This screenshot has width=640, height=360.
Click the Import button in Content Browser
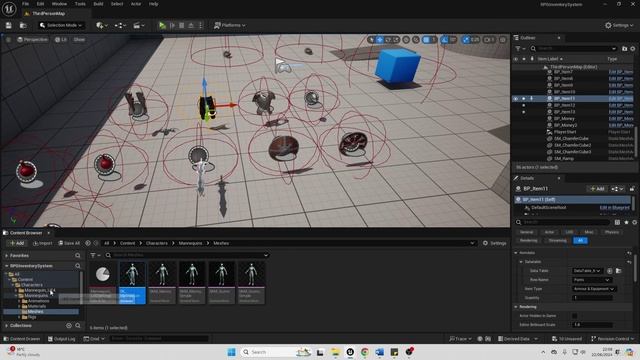(x=43, y=243)
